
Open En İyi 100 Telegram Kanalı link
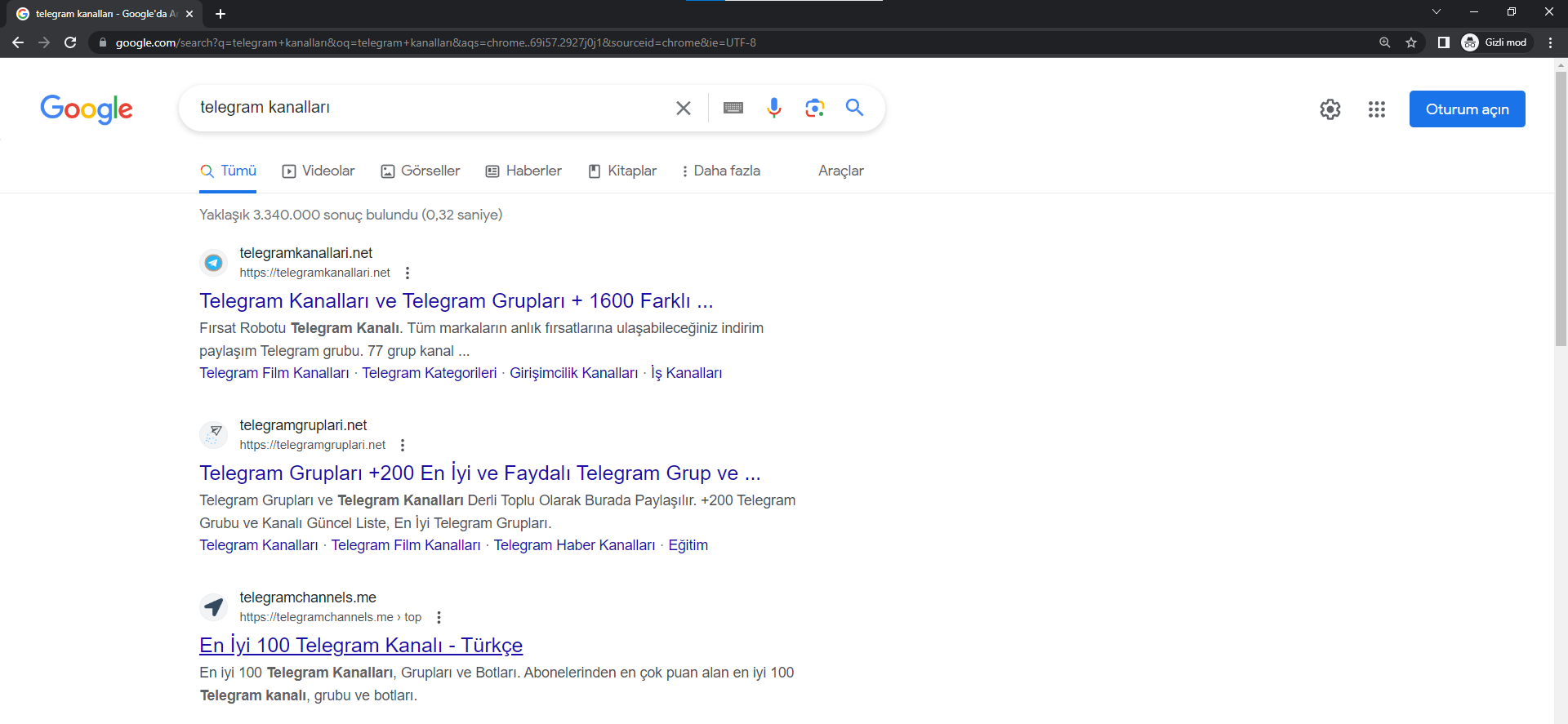pyautogui.click(x=361, y=646)
